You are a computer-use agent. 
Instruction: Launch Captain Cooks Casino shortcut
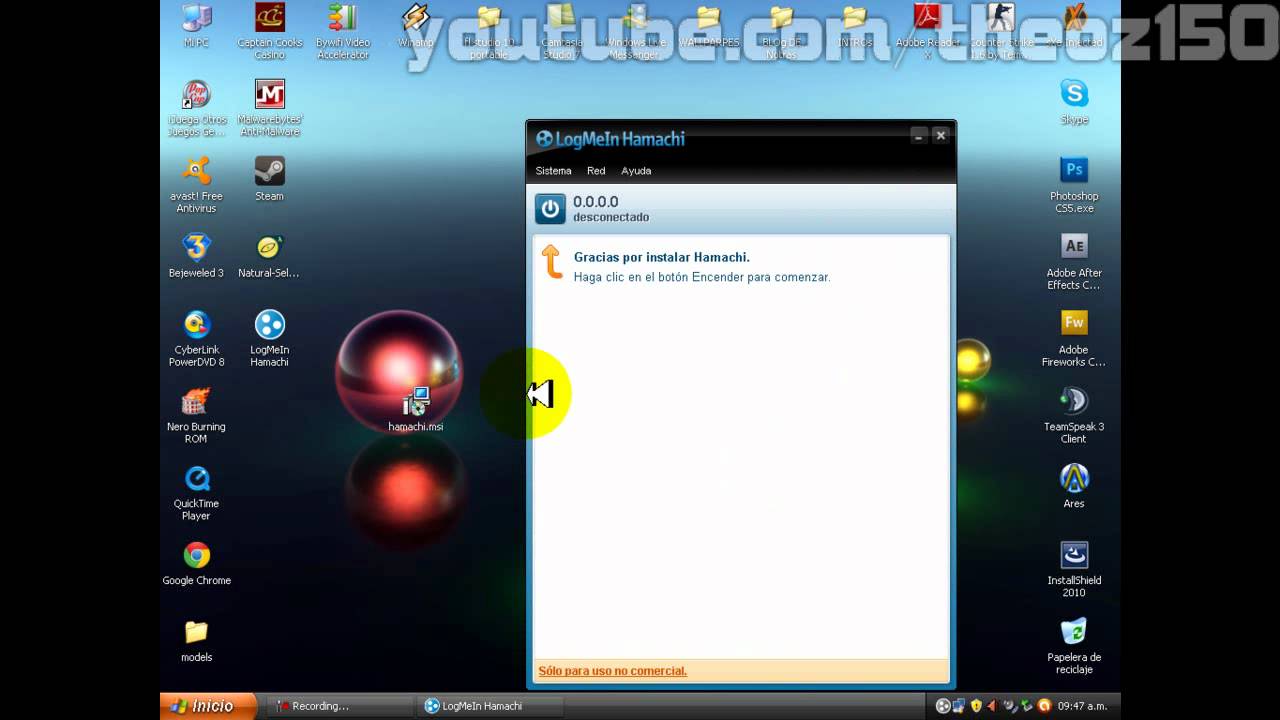point(269,32)
